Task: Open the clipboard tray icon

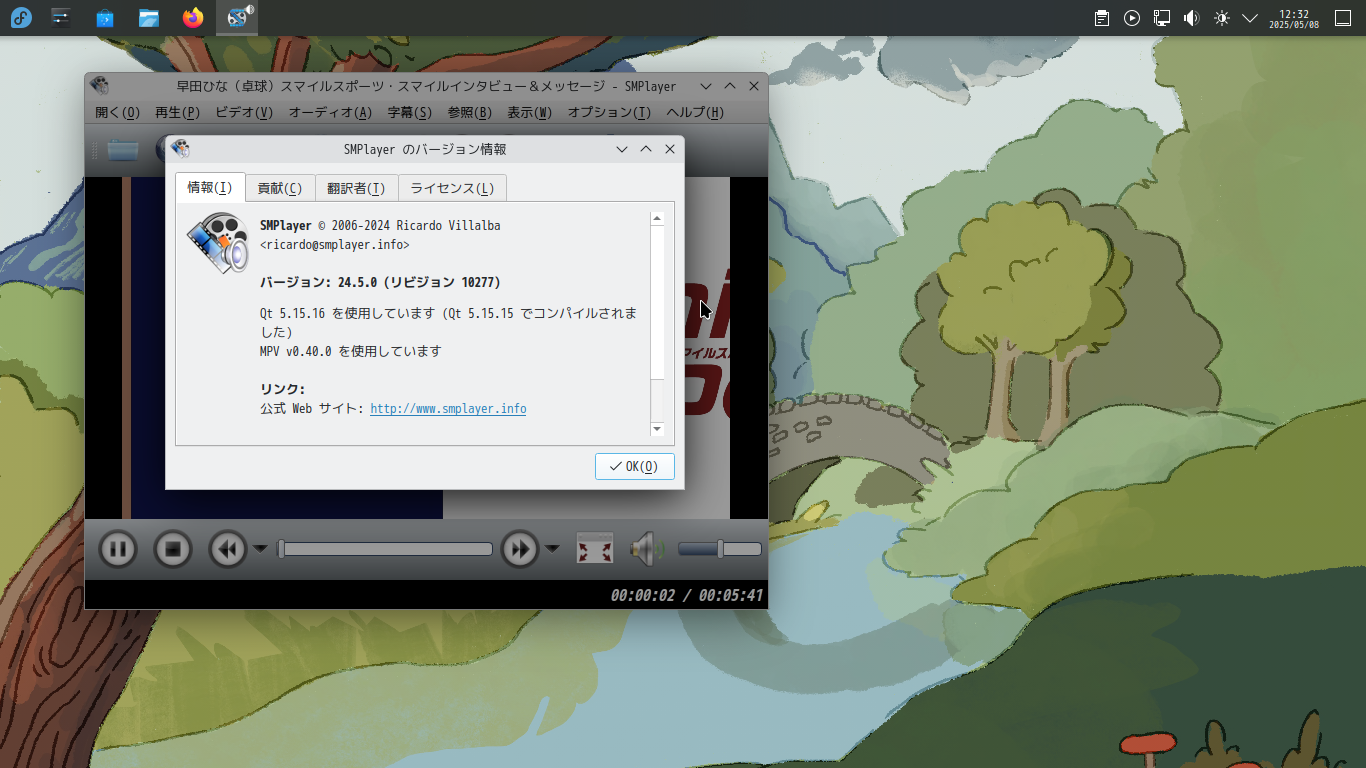Action: pos(1102,18)
